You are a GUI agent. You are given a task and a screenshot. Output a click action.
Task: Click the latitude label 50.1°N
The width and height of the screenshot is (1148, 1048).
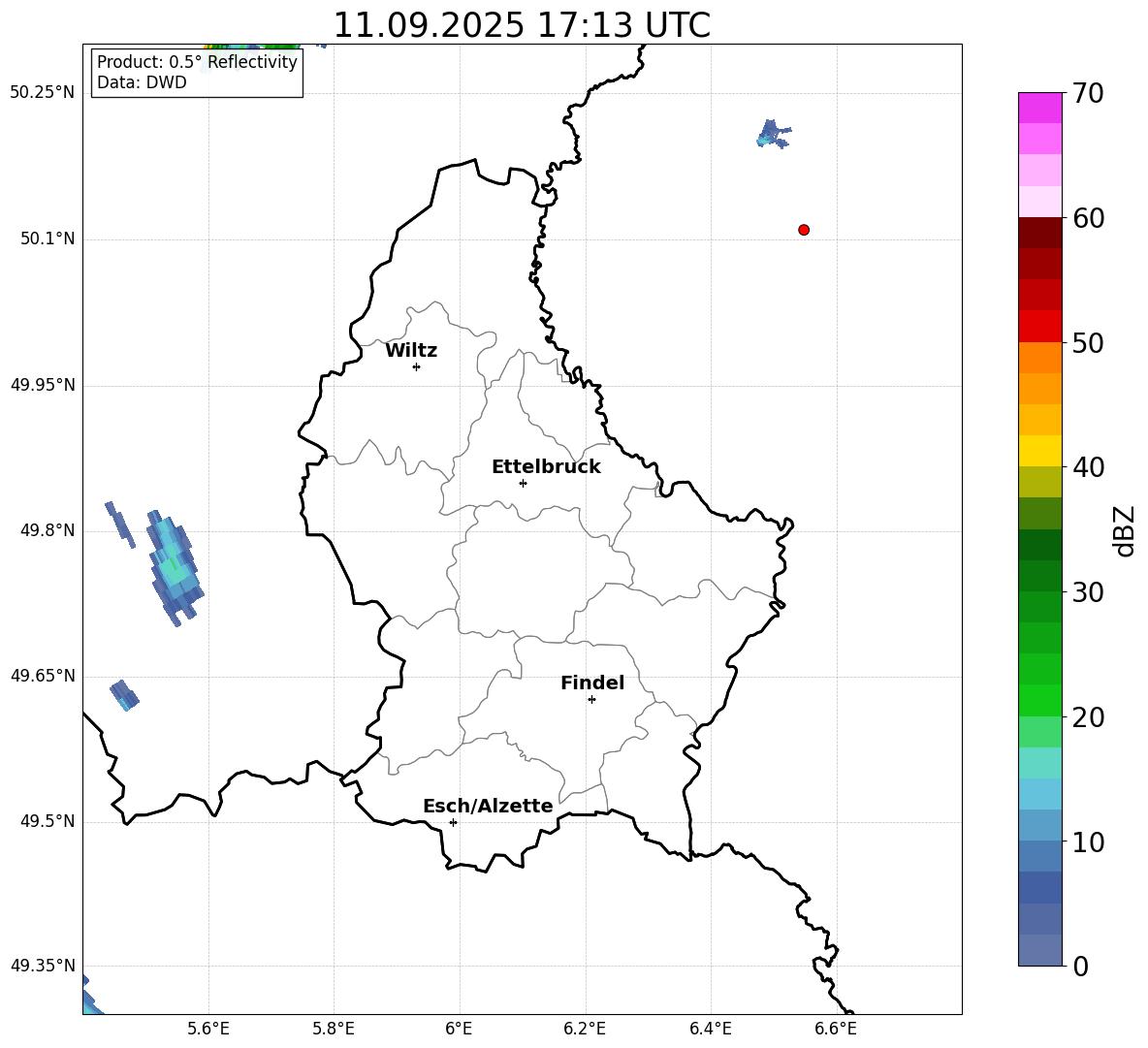[48, 238]
